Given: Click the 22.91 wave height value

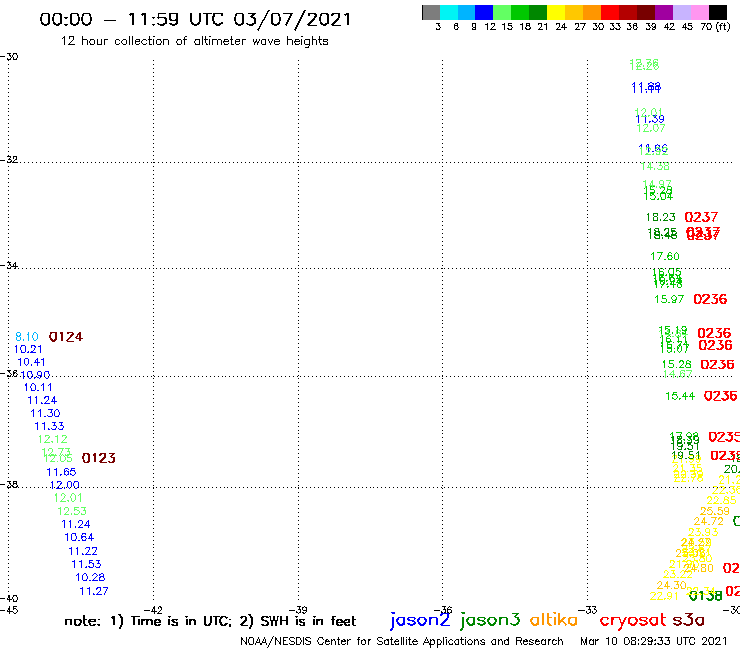Looking at the screenshot, I should pos(664,596).
